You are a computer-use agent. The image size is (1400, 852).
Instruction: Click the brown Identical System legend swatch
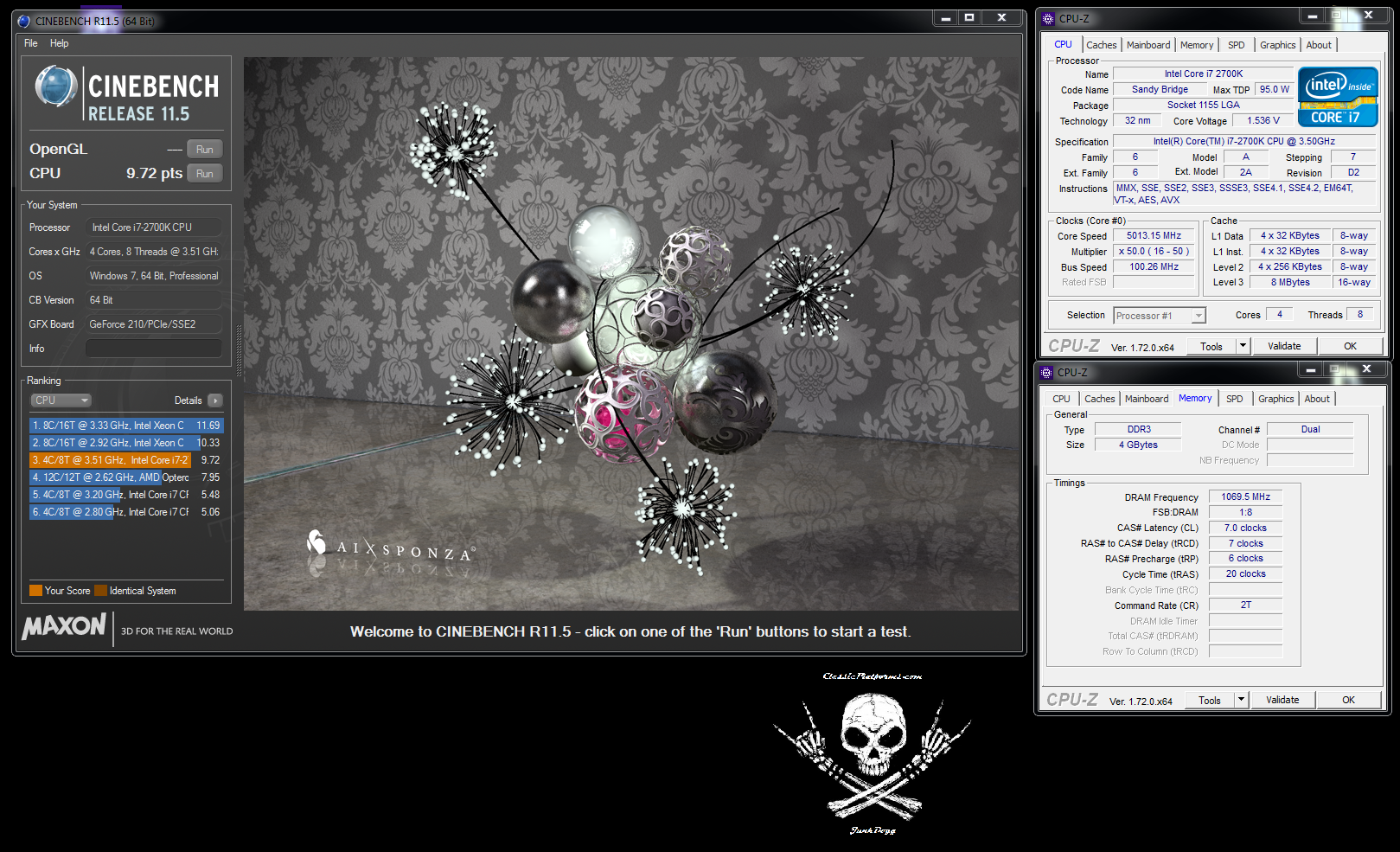click(100, 591)
